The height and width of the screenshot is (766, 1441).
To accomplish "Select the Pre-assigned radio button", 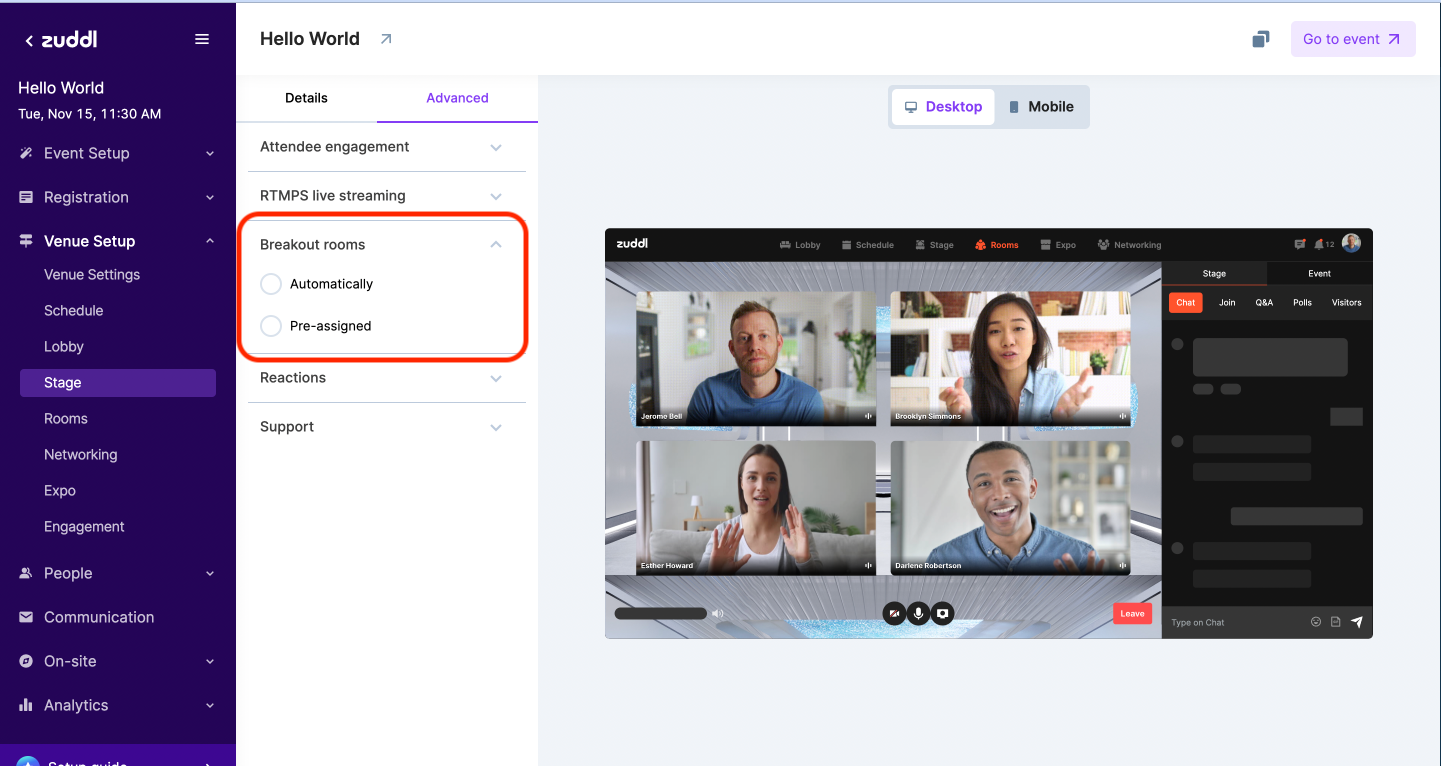I will click(x=271, y=326).
